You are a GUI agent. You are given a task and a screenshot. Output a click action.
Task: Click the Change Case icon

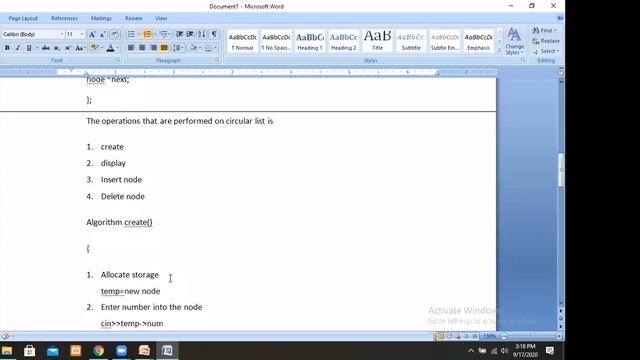point(80,48)
